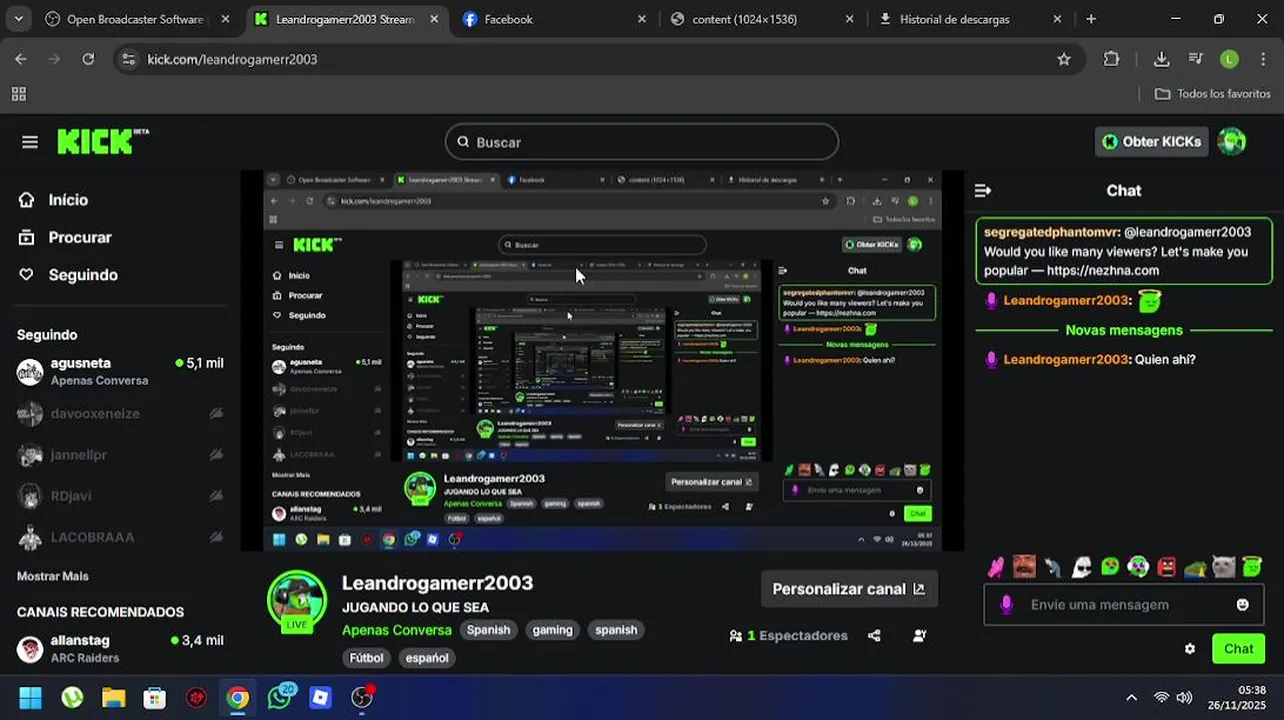Open davooxeneize offline channel
The height and width of the screenshot is (720, 1284).
(x=120, y=413)
